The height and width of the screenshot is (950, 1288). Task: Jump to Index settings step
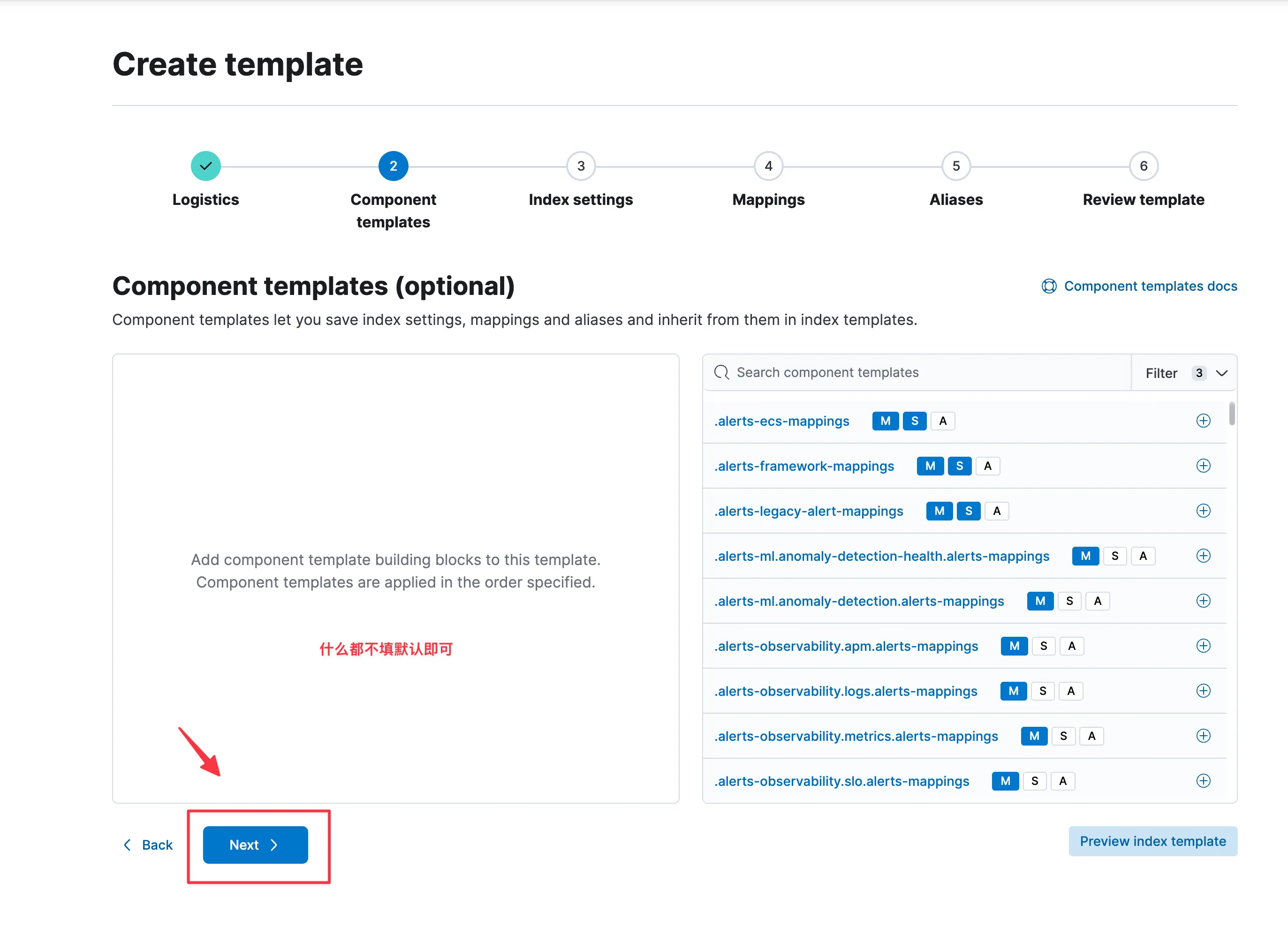pos(580,166)
